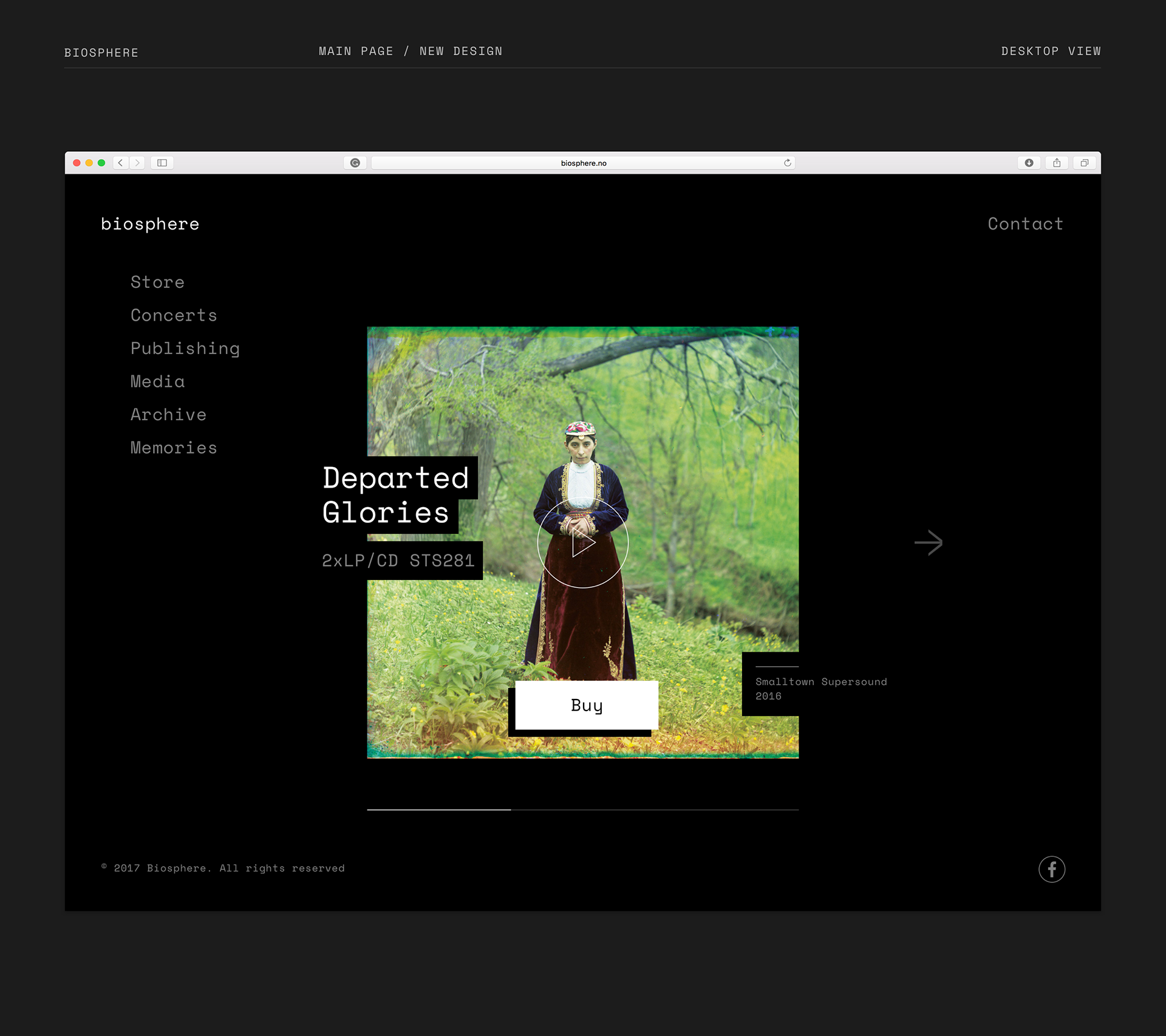Click the copyright 2017 Biosphere text
1166x1036 pixels.
pyautogui.click(x=223, y=868)
